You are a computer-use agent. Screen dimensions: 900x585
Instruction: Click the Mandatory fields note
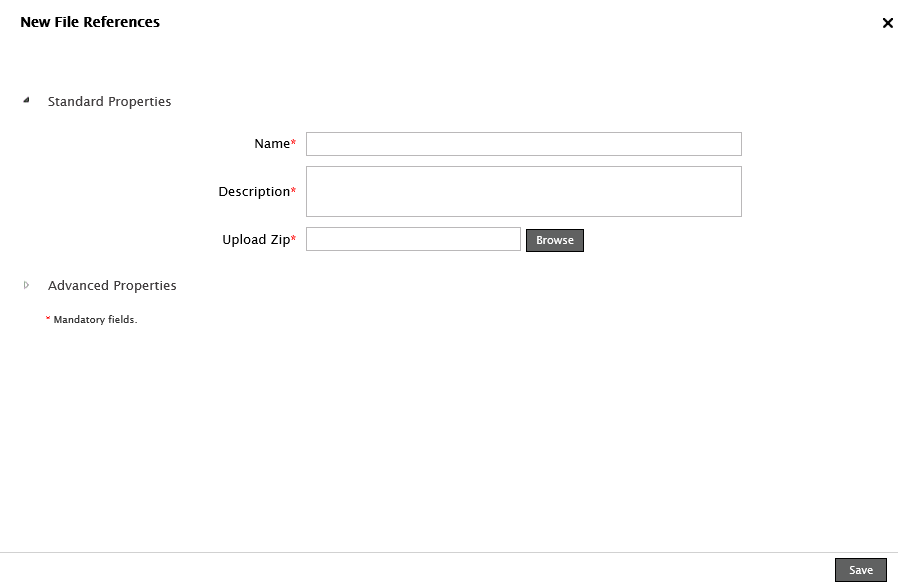point(95,320)
